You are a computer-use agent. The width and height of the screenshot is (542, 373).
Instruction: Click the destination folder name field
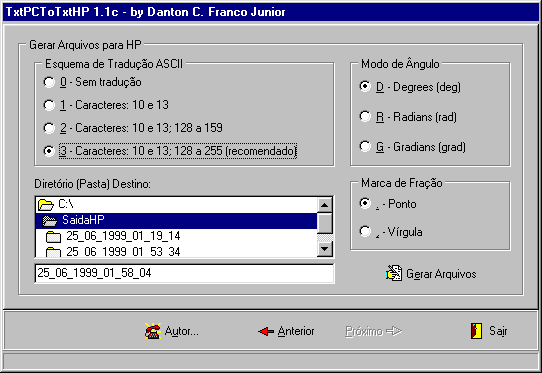[185, 273]
